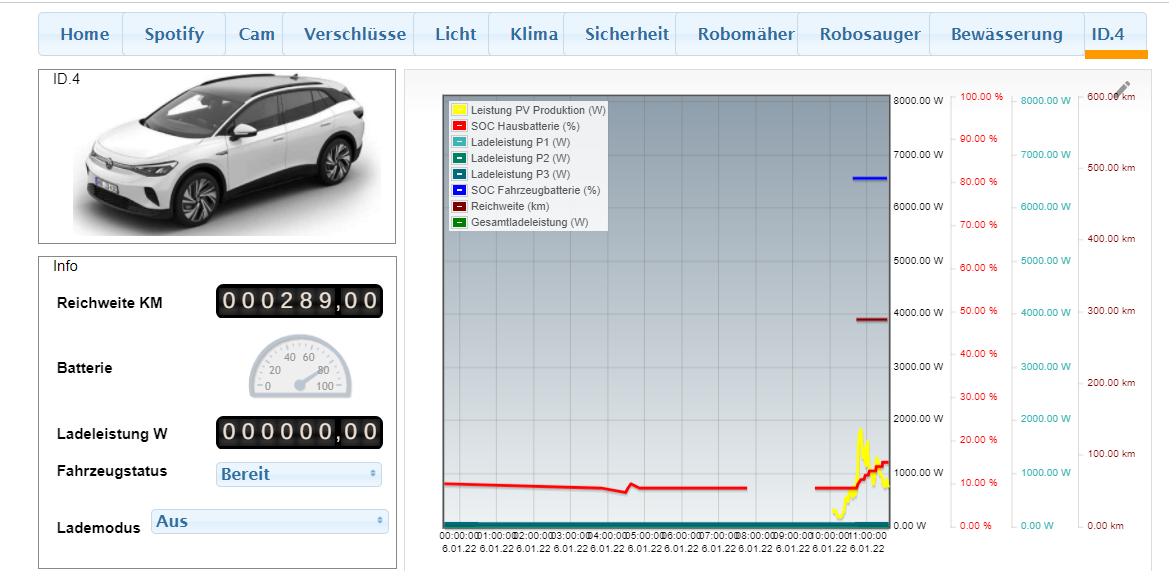Open the Fahrzeugstatus dropdown showing Bereit
This screenshot has width=1169, height=577.
click(x=298, y=474)
